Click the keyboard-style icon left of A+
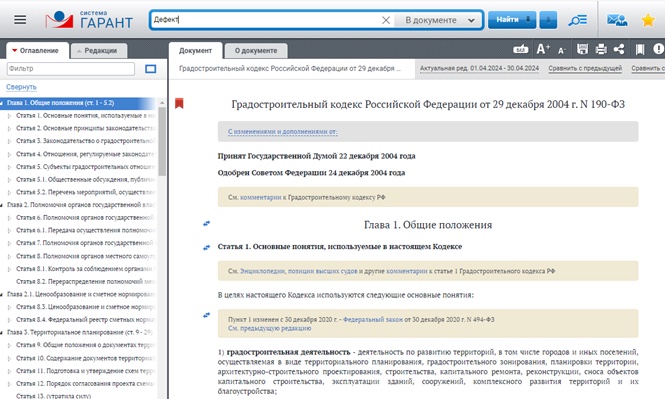This screenshot has height=399, width=665. coord(520,50)
